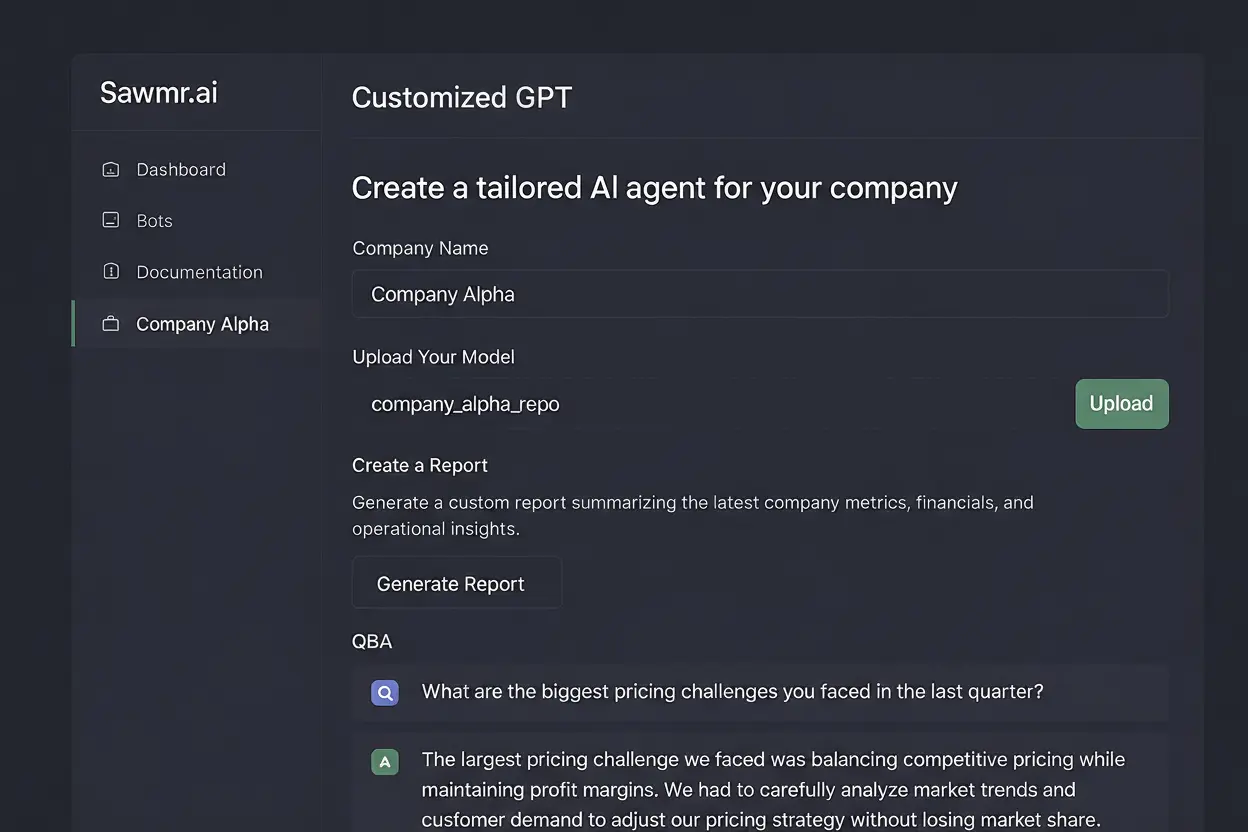Click the Create a Report heading
Screen dimensions: 1248x832
420,465
